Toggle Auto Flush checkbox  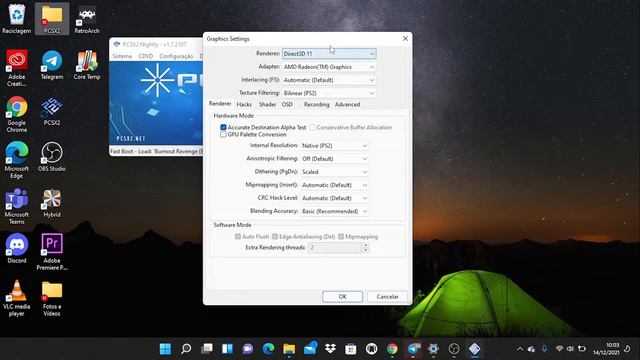pyautogui.click(x=238, y=237)
